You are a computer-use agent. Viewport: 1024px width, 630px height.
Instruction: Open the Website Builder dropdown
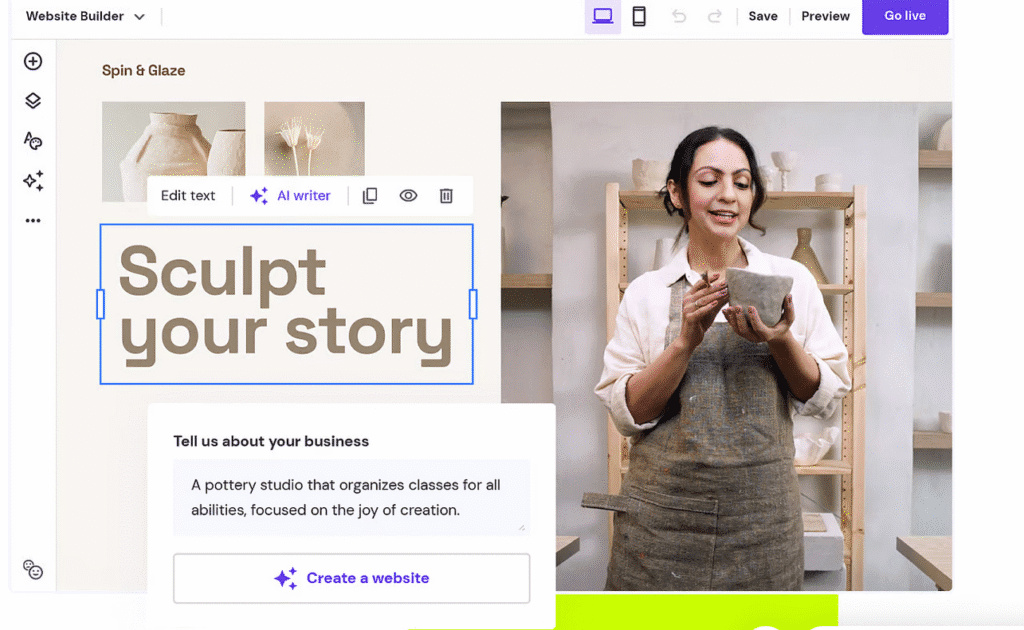coord(85,16)
